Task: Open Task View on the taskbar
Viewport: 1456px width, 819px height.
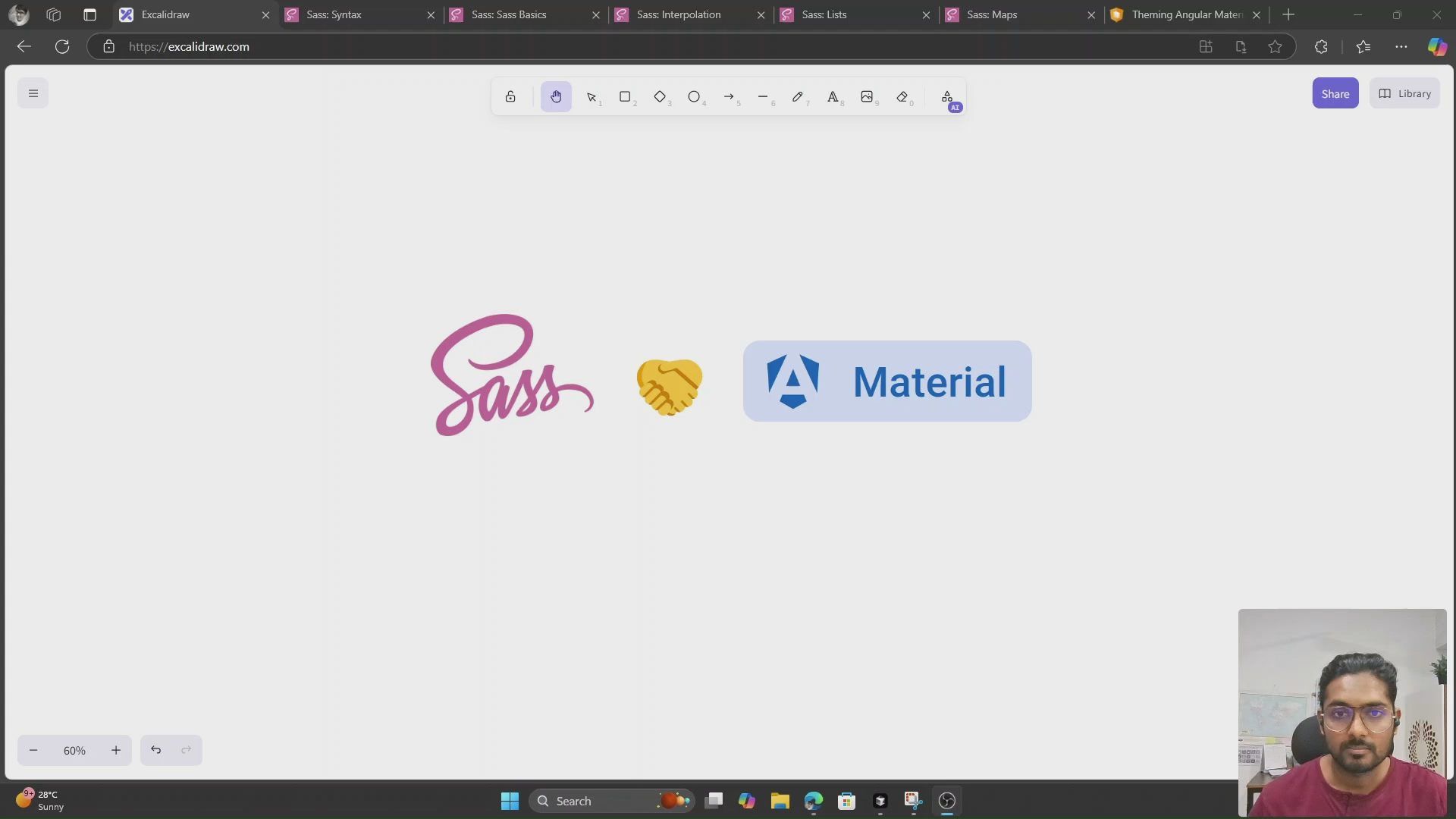Action: (x=714, y=801)
